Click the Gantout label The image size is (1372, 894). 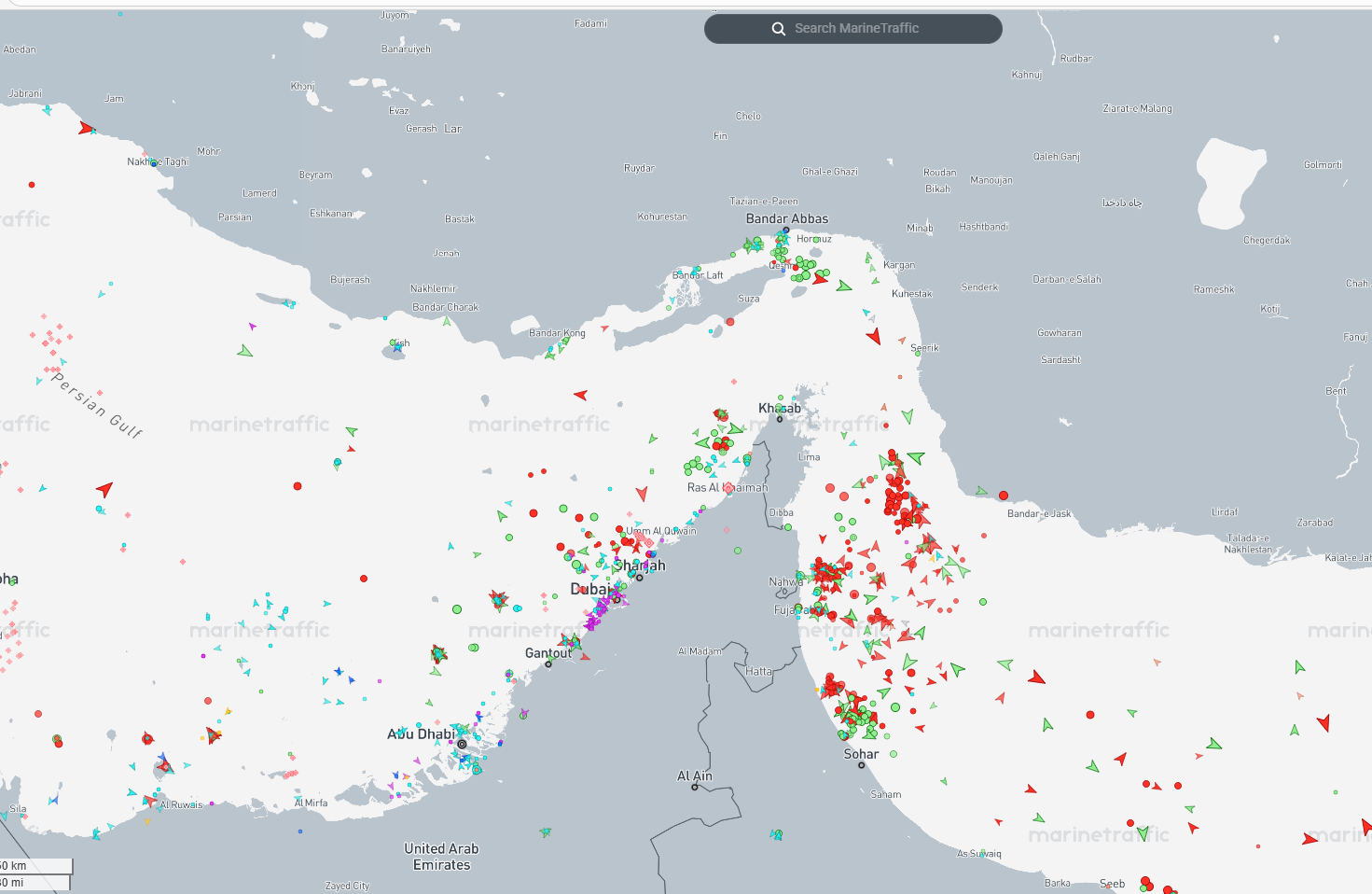549,653
